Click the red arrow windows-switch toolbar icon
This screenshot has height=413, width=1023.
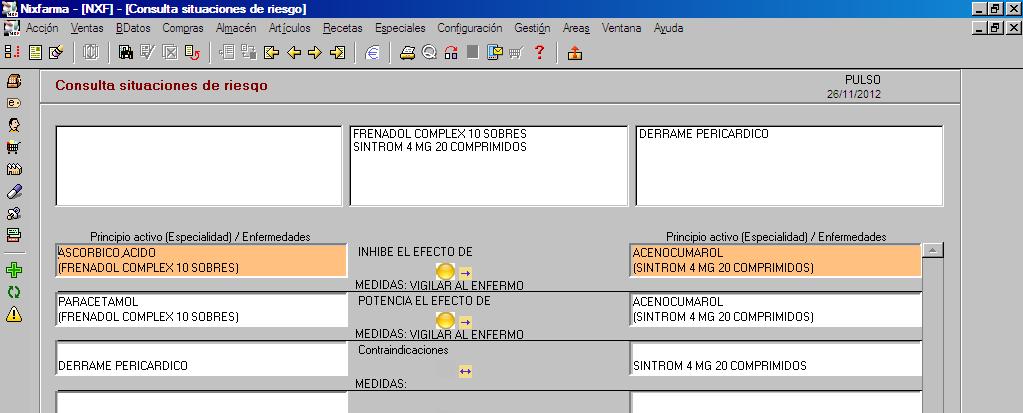451,52
